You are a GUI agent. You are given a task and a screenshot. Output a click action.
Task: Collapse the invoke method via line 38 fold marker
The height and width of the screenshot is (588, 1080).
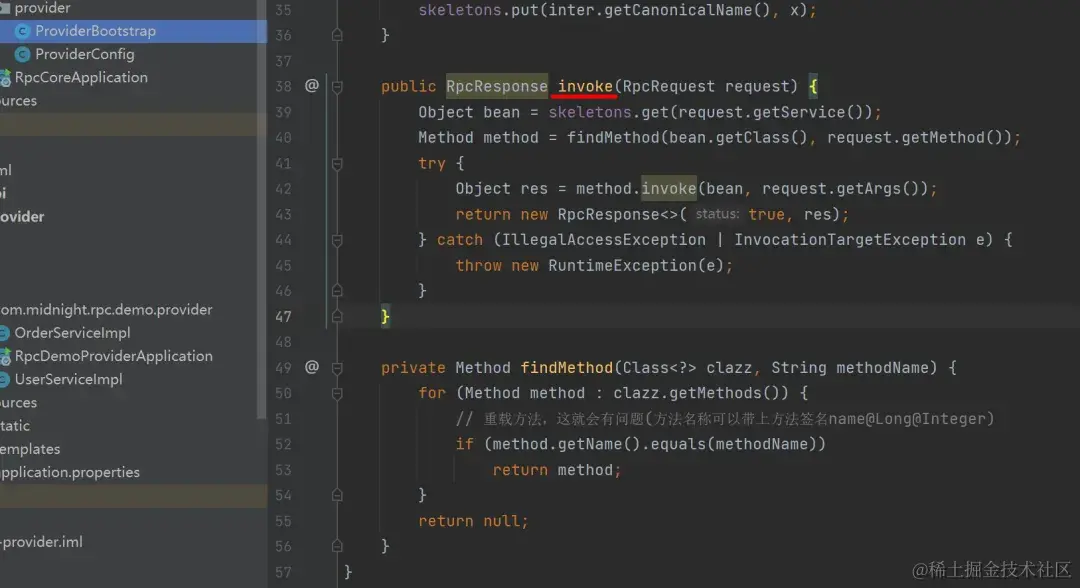click(x=337, y=87)
